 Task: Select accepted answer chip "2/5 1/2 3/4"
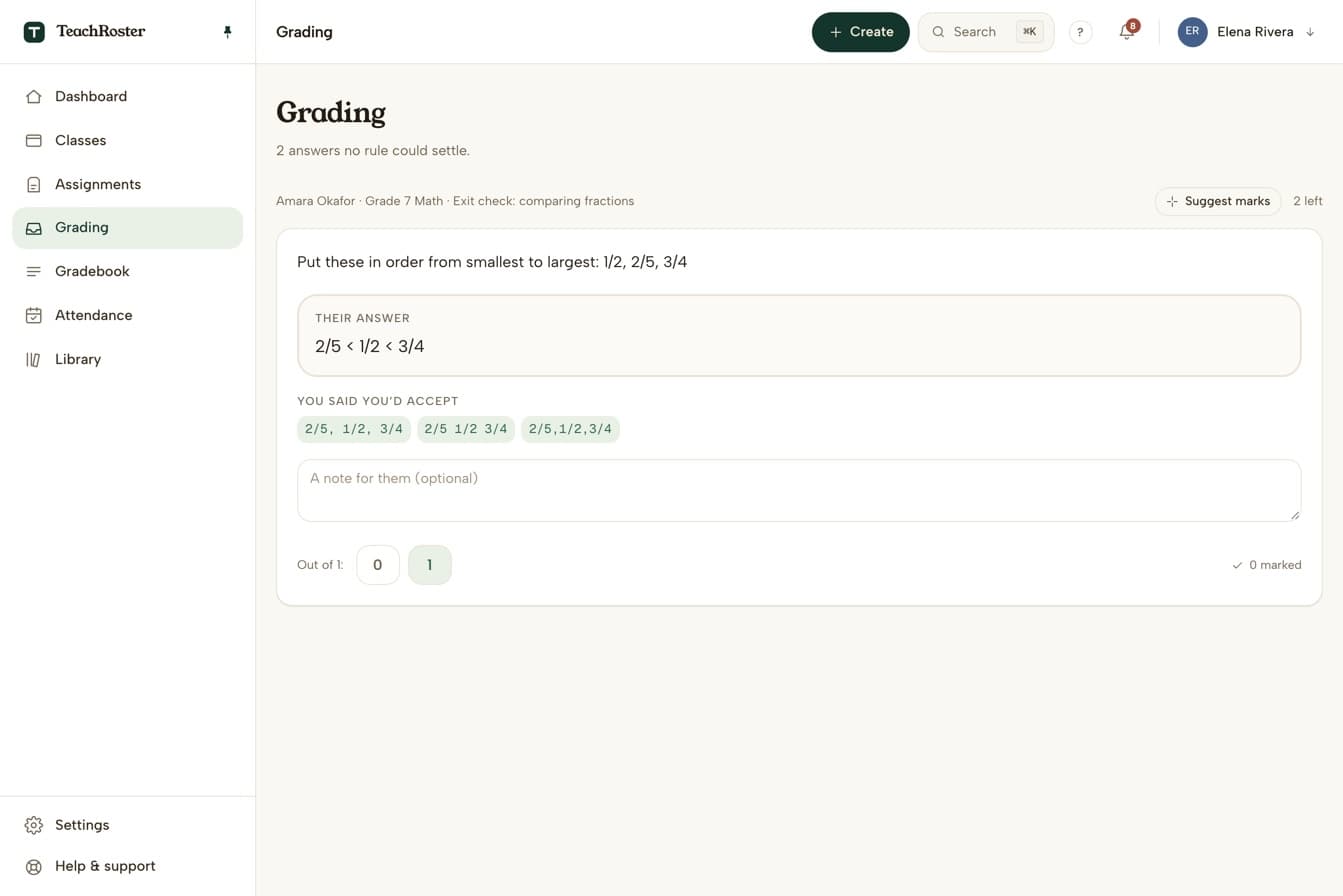click(x=466, y=430)
